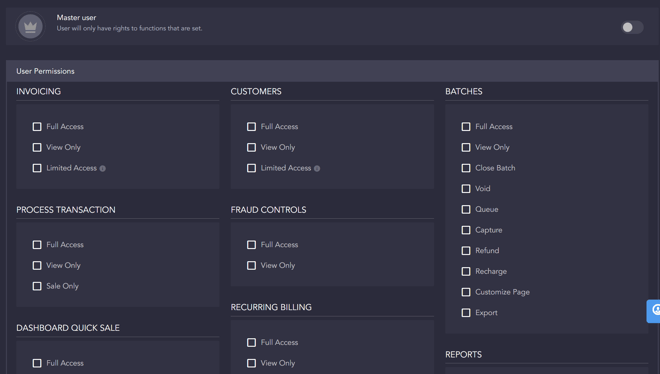The width and height of the screenshot is (660, 374).
Task: Enable the Export permission in Batches
Action: [466, 313]
